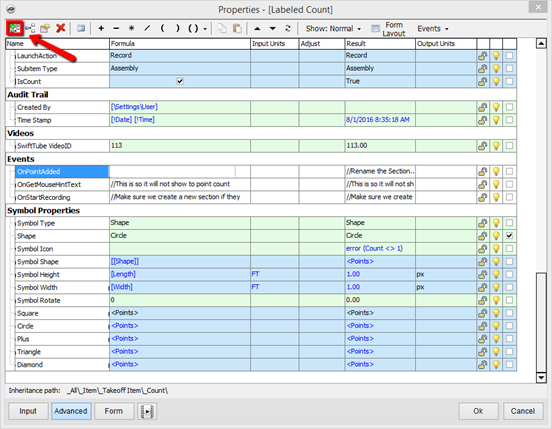Click the paste icon in toolbar
This screenshot has height=429, width=552.
pos(237,28)
